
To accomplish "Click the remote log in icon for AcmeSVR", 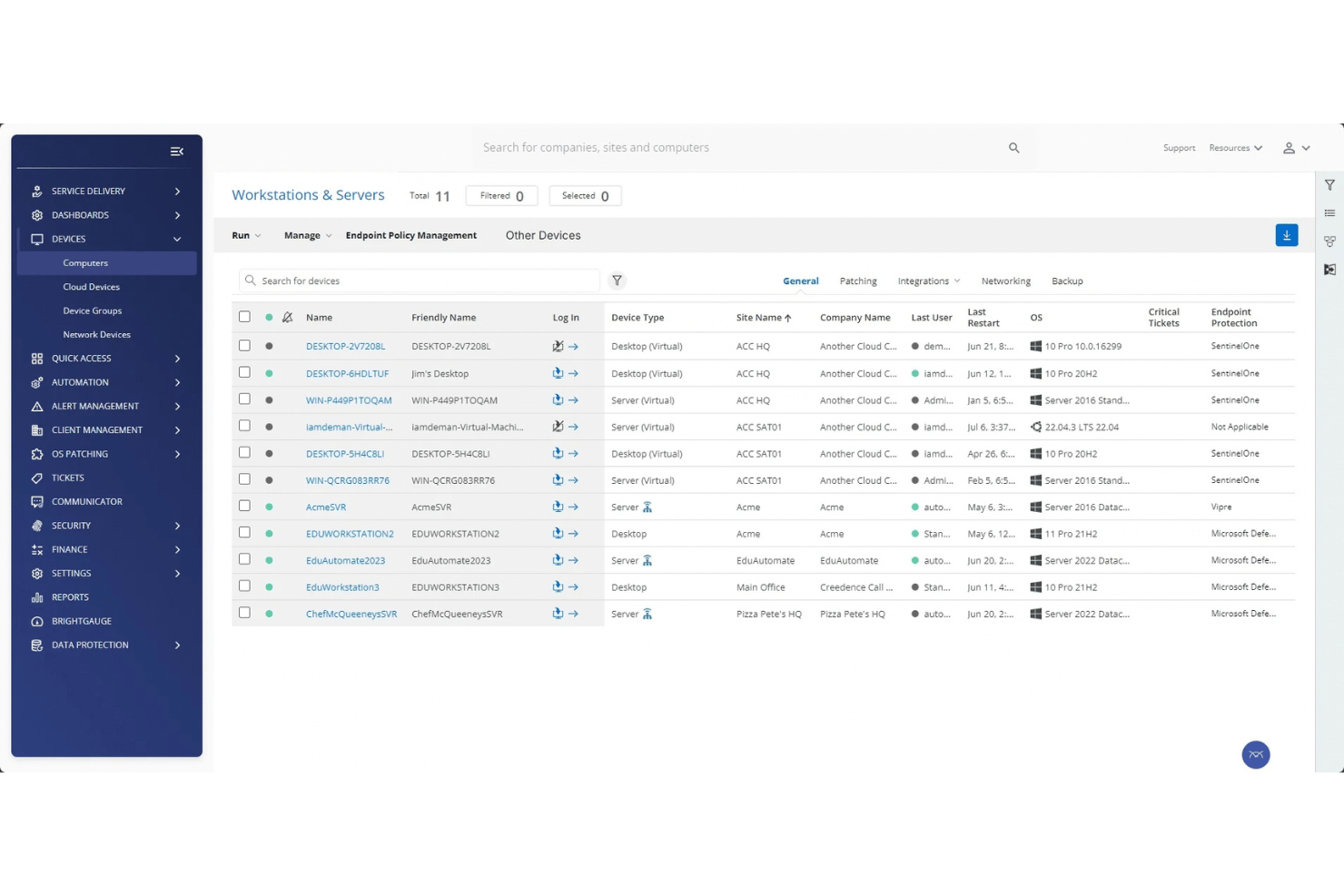I will (558, 507).
